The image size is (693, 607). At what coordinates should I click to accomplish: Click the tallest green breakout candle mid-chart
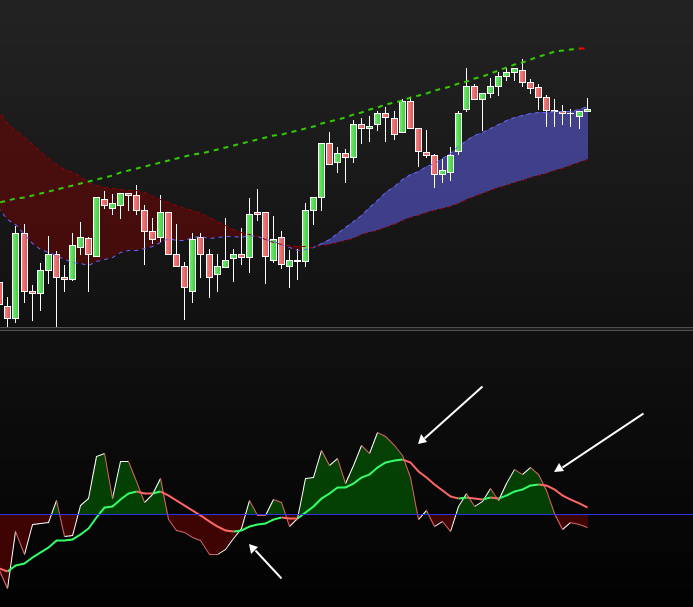pos(321,170)
